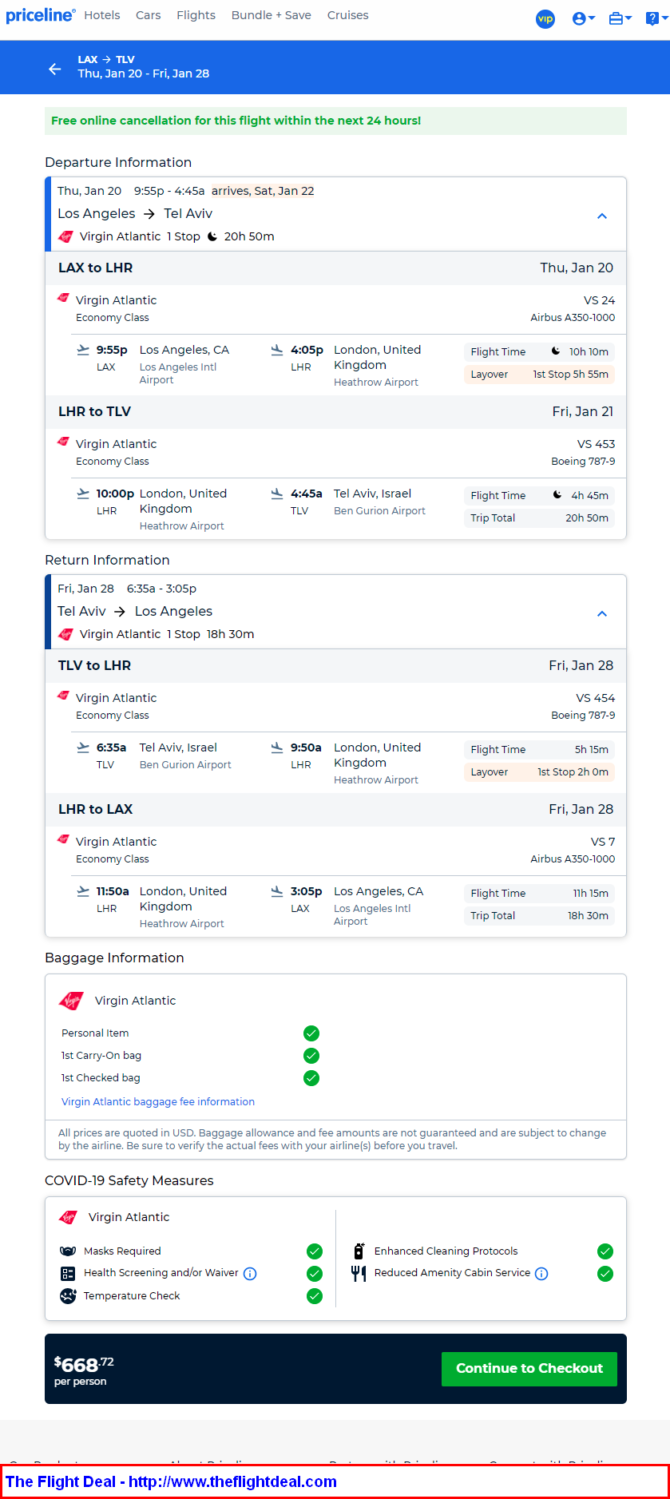Click the Temperature Check green checkmark

pos(314,1296)
